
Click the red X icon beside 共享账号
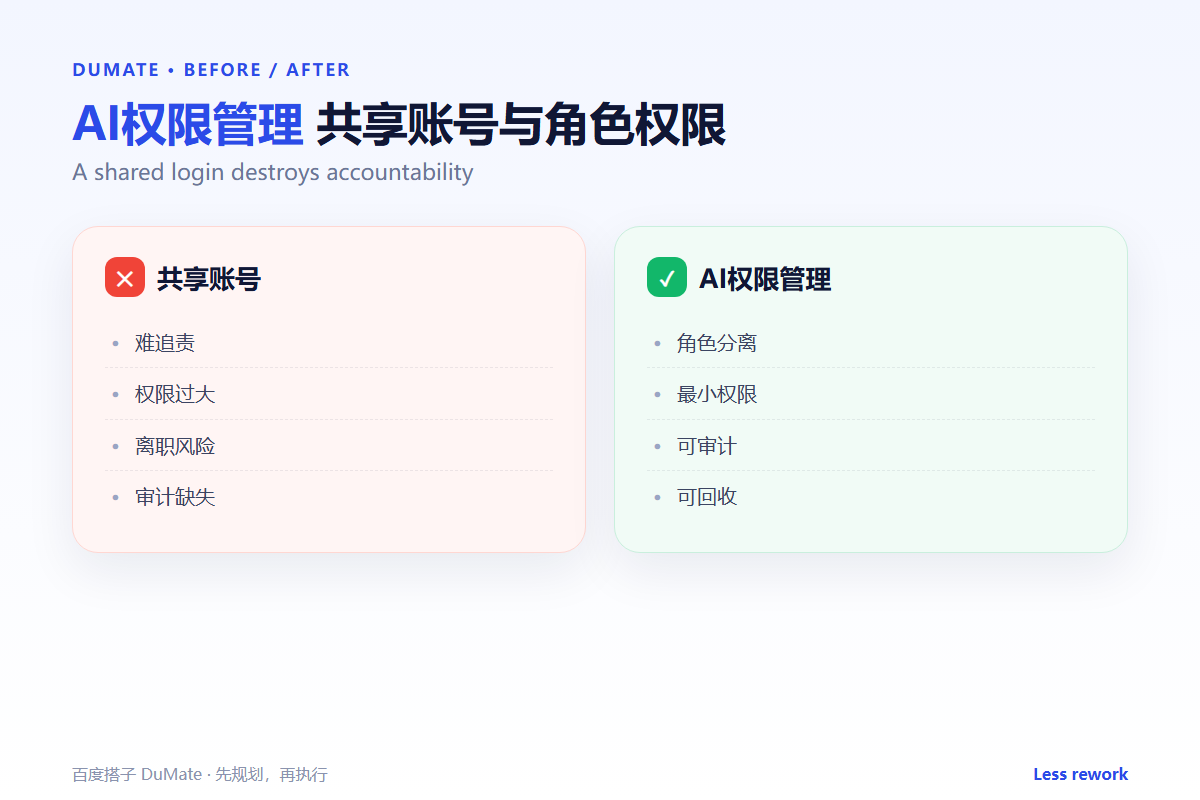pyautogui.click(x=125, y=277)
